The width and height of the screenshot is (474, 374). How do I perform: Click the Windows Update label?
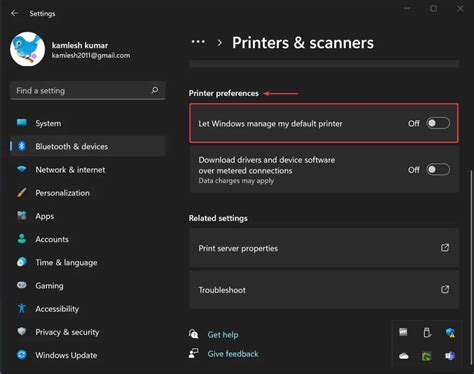[x=66, y=355]
